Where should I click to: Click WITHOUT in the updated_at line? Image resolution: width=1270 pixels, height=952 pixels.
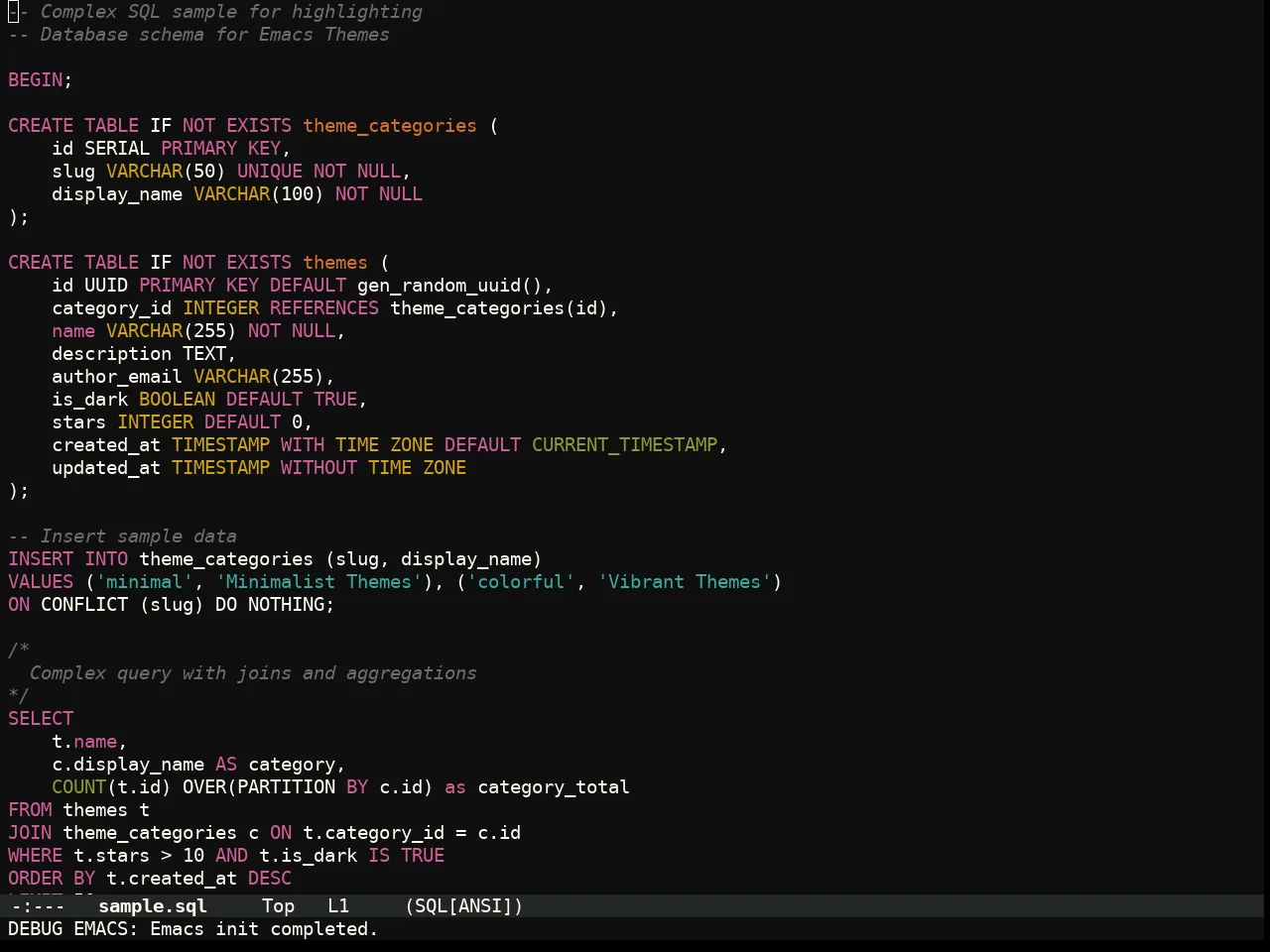pyautogui.click(x=318, y=468)
